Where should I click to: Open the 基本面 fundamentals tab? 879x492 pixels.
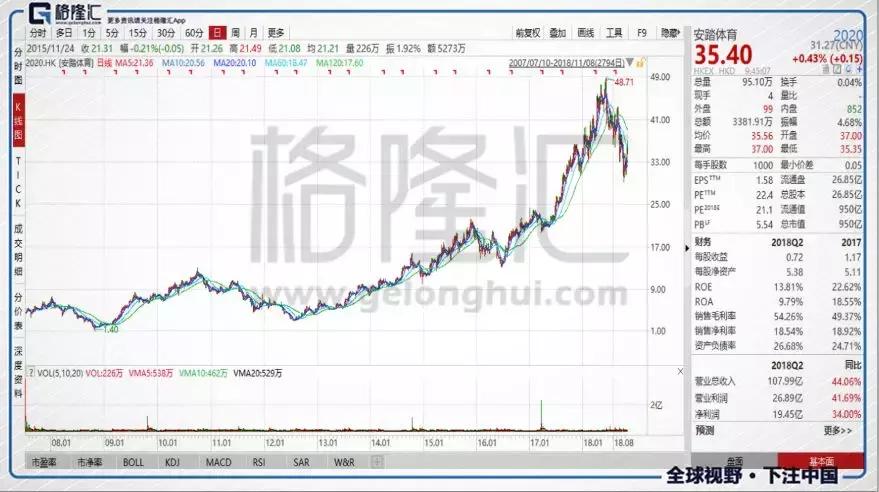click(821, 461)
